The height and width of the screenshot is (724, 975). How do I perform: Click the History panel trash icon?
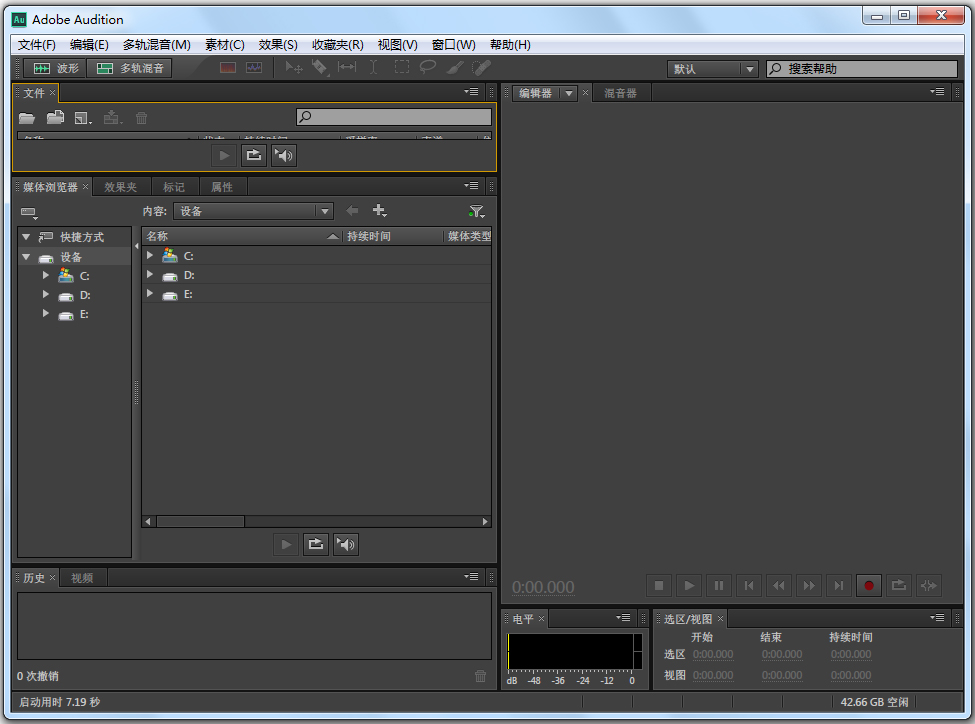click(x=481, y=676)
